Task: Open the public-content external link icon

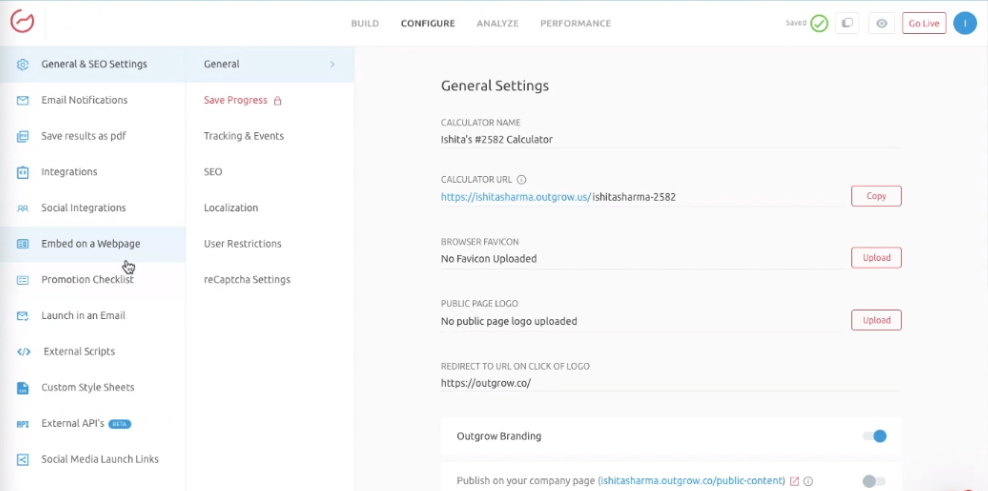Action: click(794, 481)
